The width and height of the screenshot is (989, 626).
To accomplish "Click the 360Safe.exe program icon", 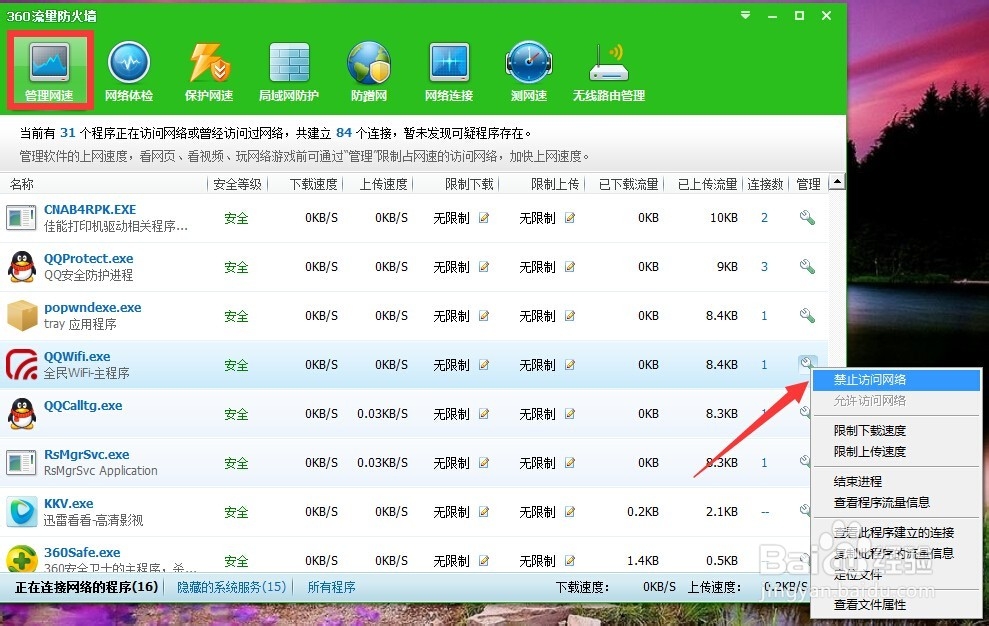I will click(x=21, y=560).
